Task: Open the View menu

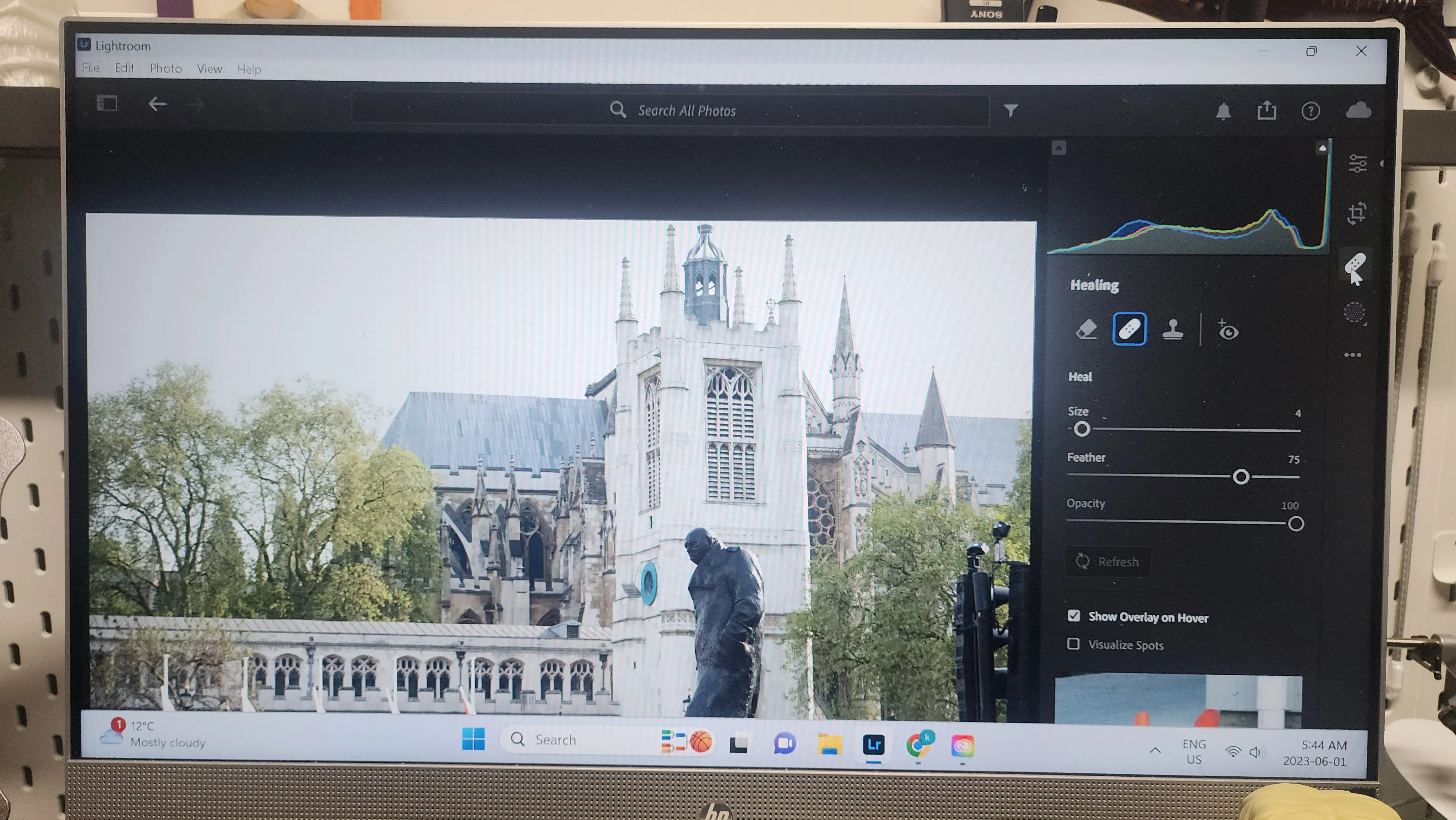Action: coord(209,68)
